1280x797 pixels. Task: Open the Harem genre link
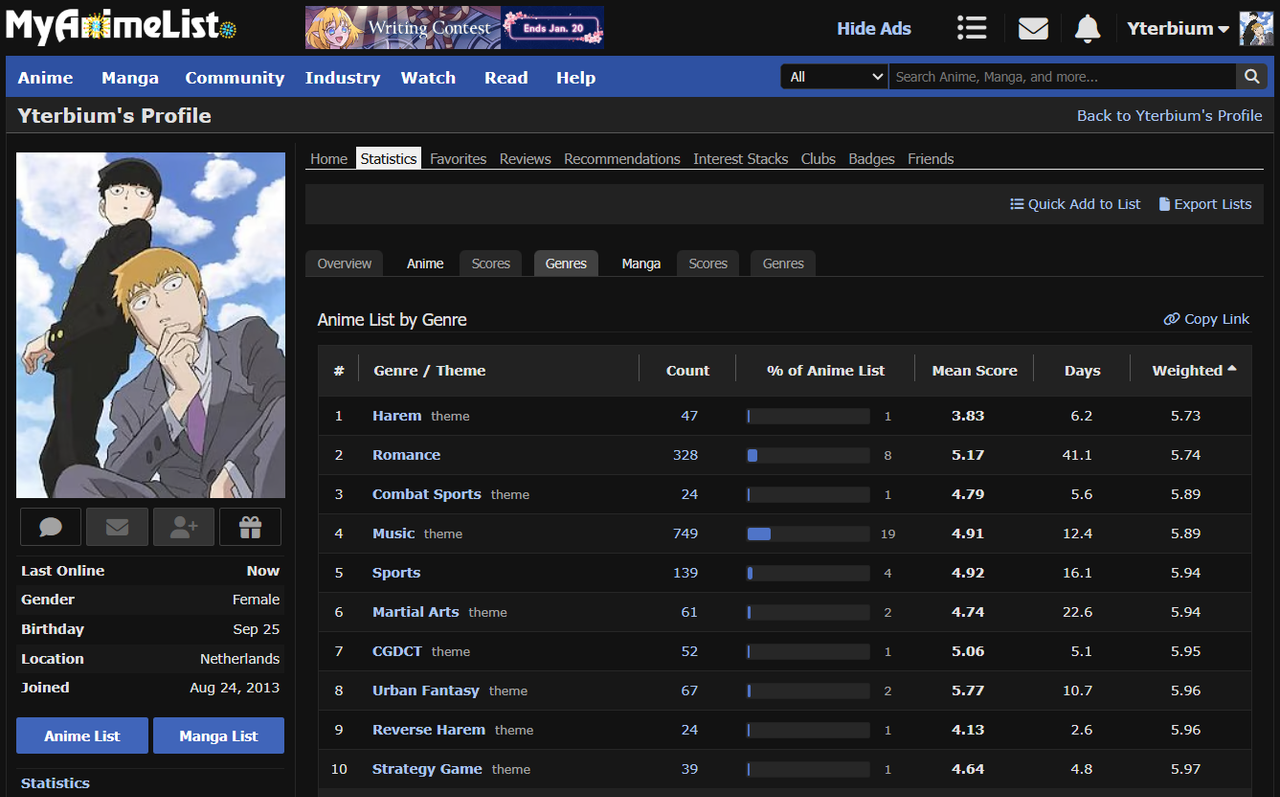click(x=397, y=415)
